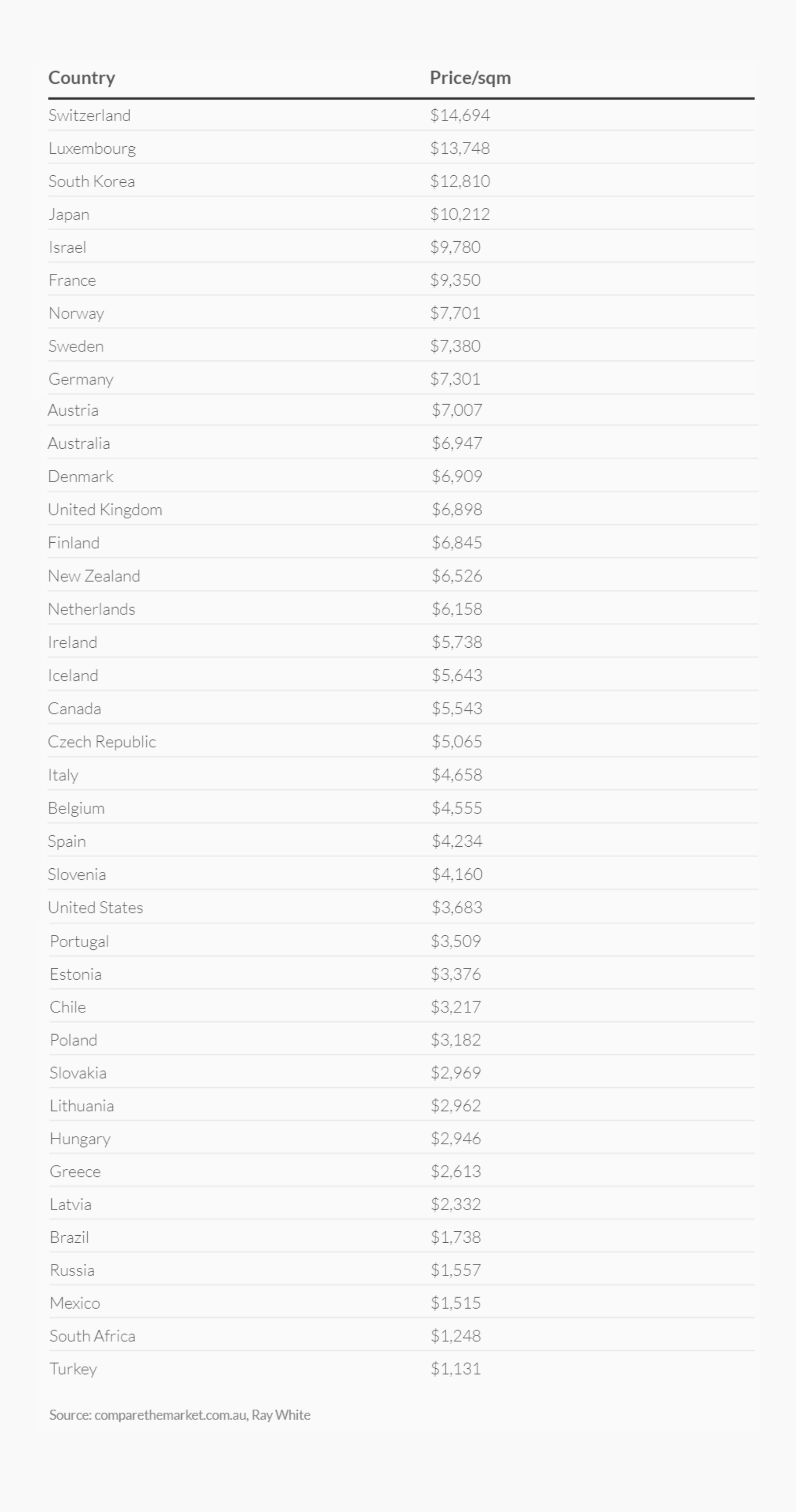Click the Australia country name

[x=78, y=443]
